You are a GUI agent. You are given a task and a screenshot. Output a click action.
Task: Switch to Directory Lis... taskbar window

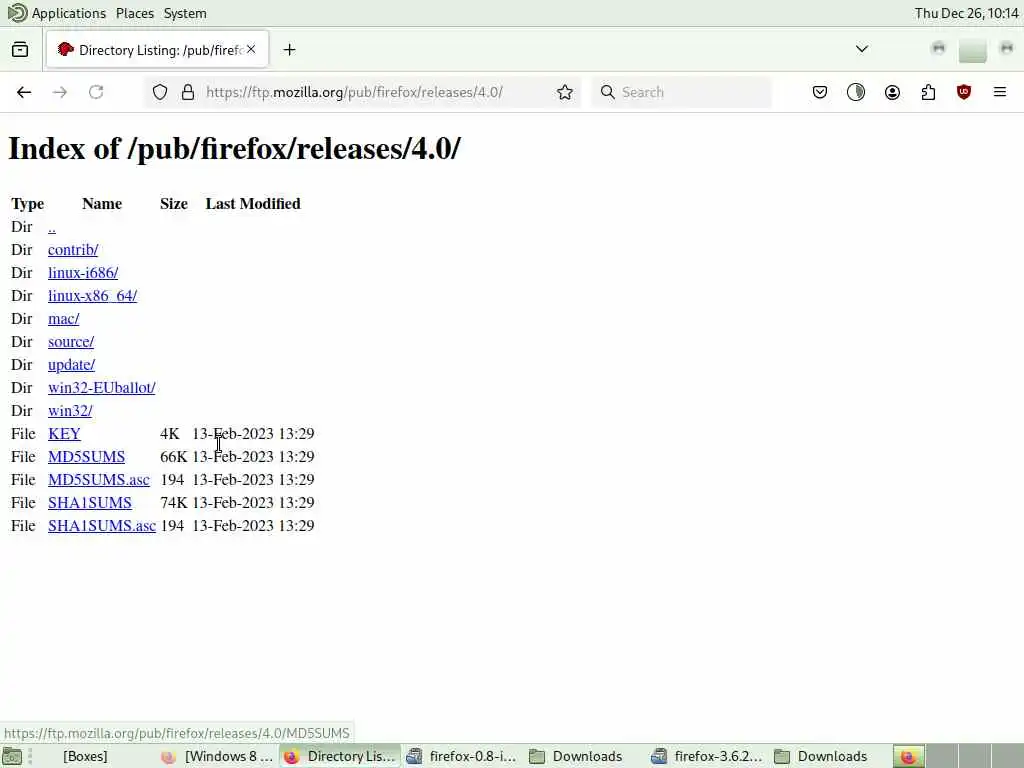[340, 756]
